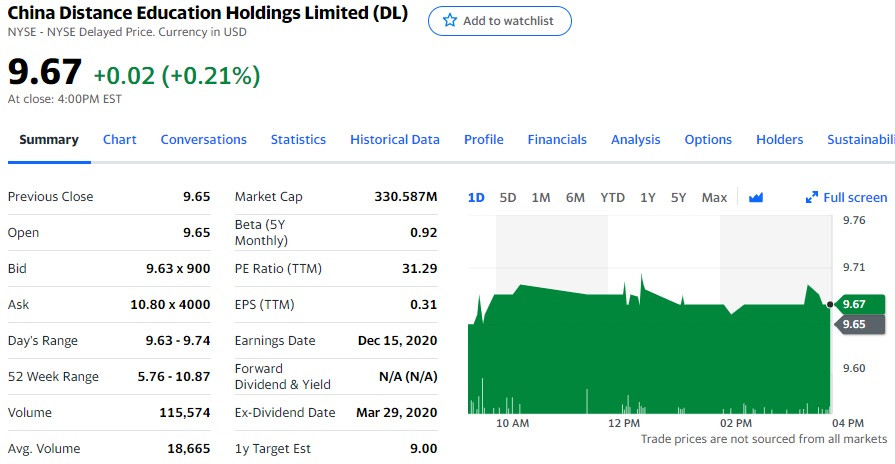
Task: Go to the Options tab
Action: pyautogui.click(x=708, y=140)
